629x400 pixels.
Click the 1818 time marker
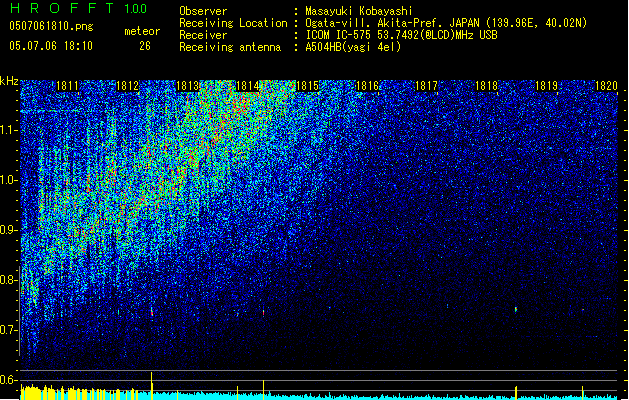[x=487, y=85]
